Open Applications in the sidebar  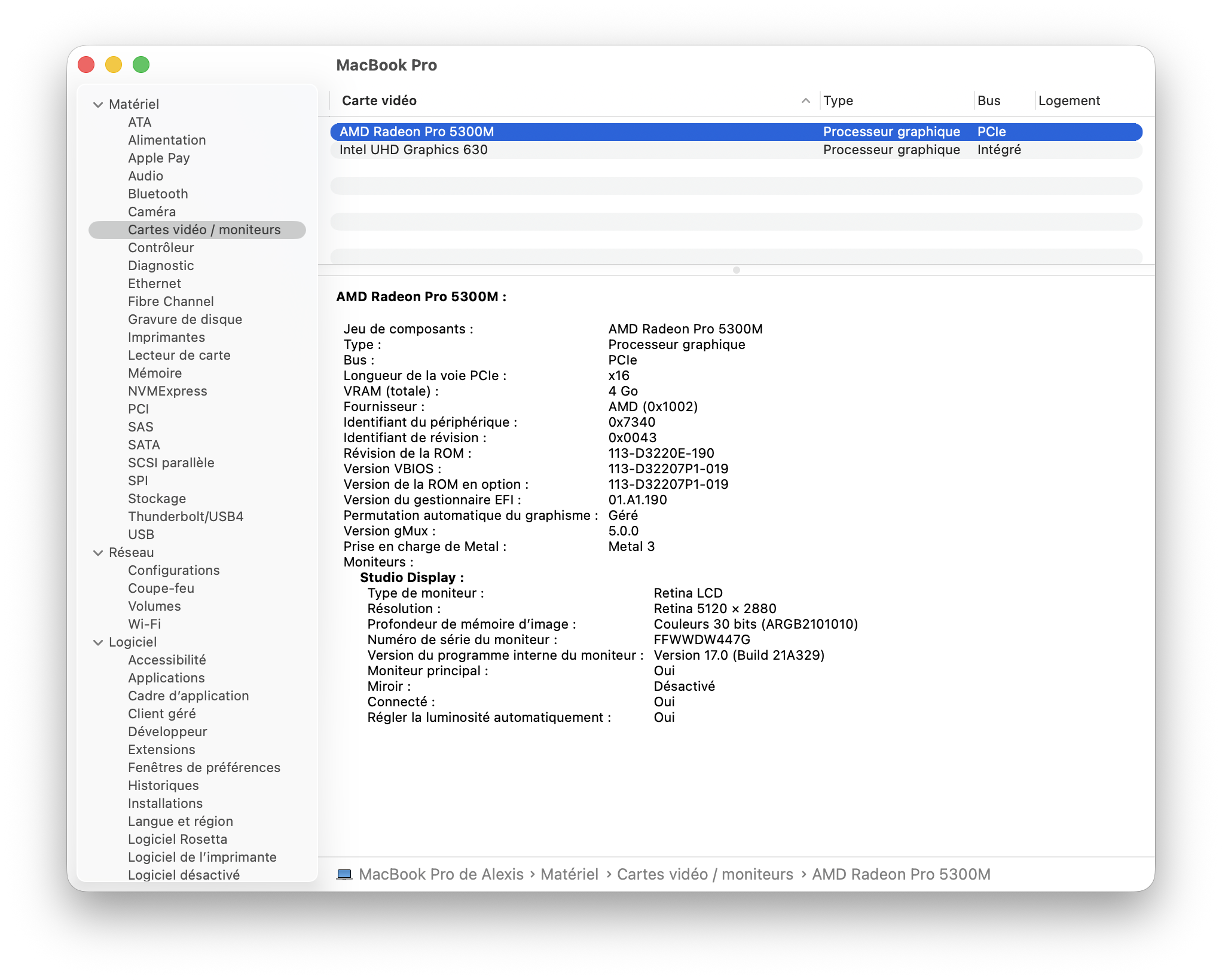166,678
